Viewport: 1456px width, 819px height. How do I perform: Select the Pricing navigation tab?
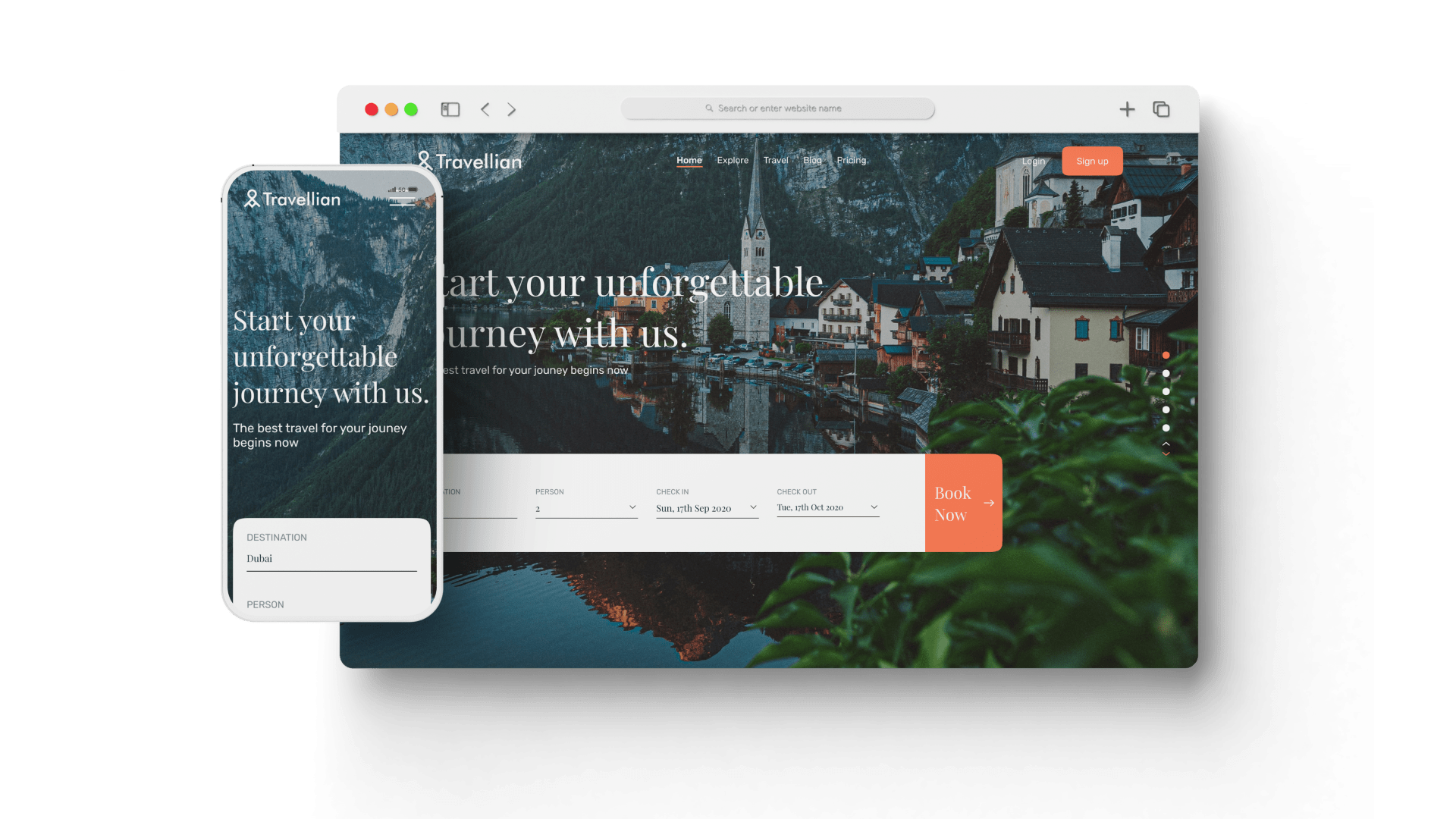click(849, 159)
